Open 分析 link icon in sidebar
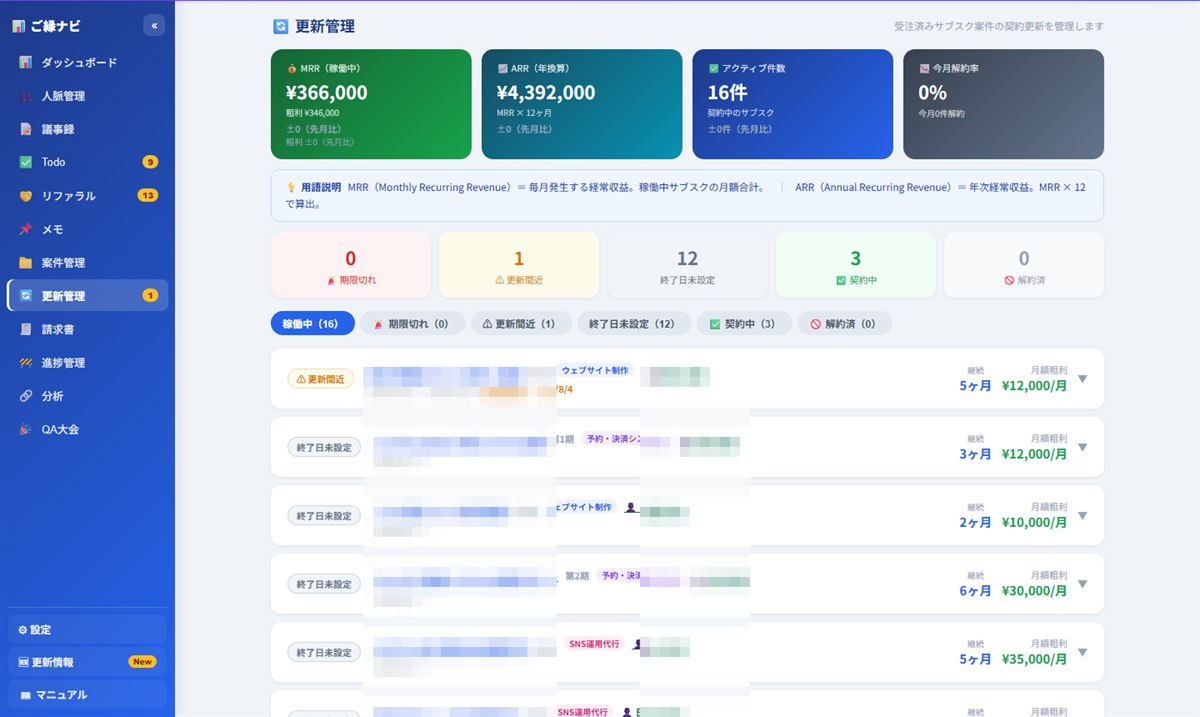 [26, 396]
